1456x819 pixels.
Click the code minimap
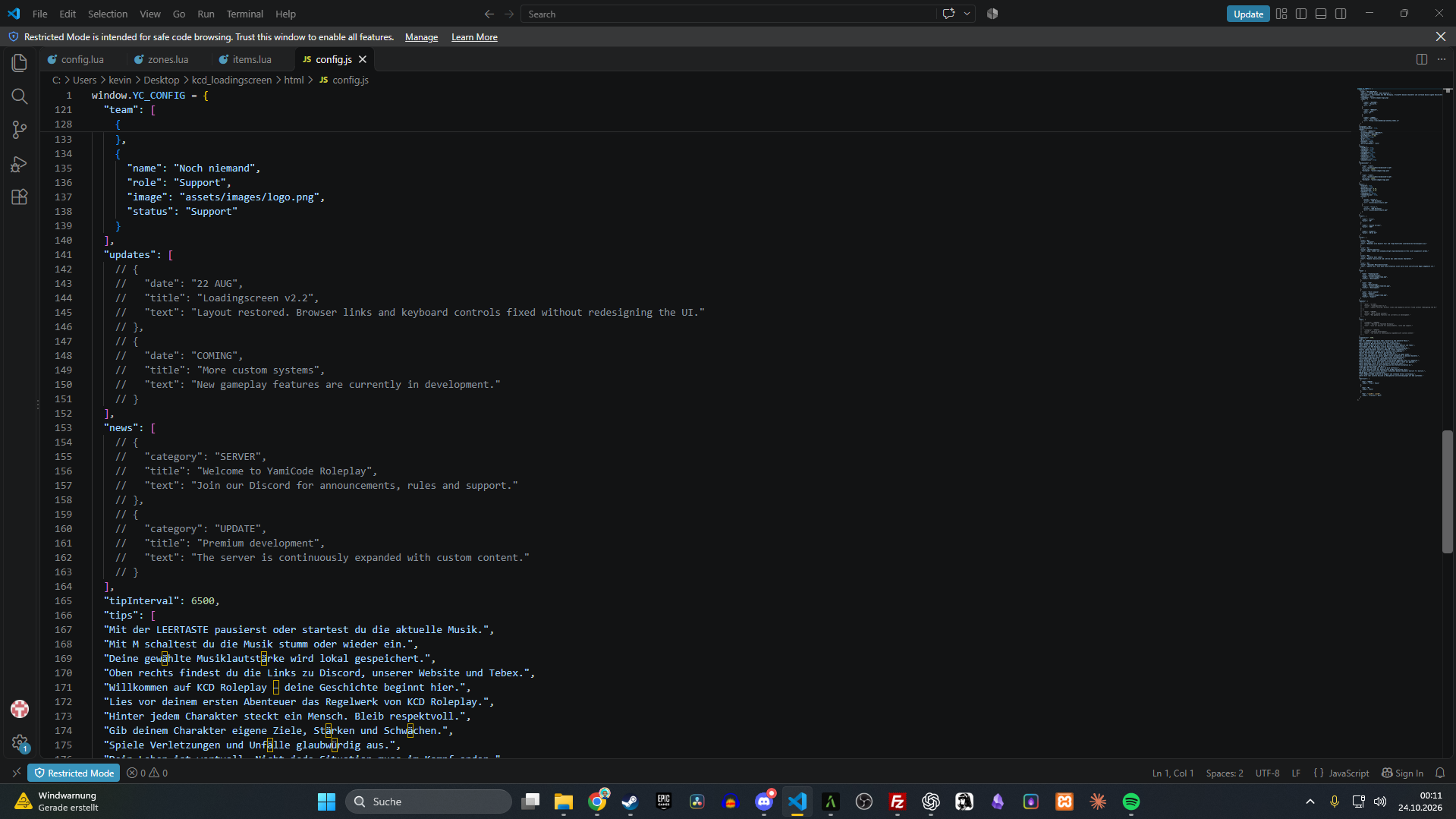coord(1398,244)
